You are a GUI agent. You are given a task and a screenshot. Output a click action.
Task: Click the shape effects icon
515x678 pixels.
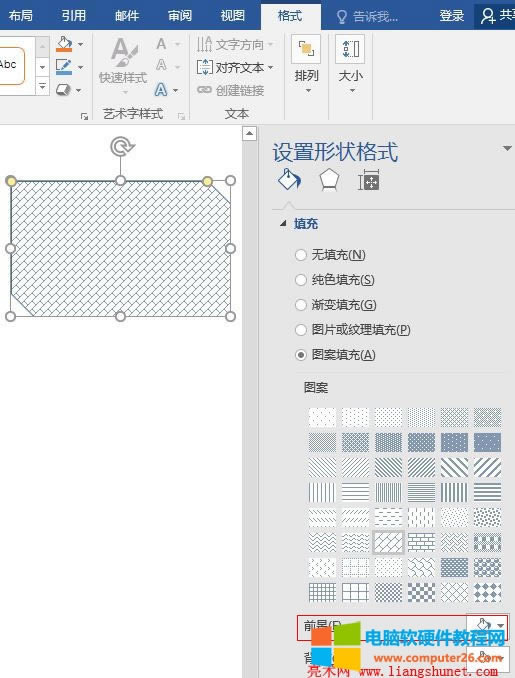click(x=64, y=90)
